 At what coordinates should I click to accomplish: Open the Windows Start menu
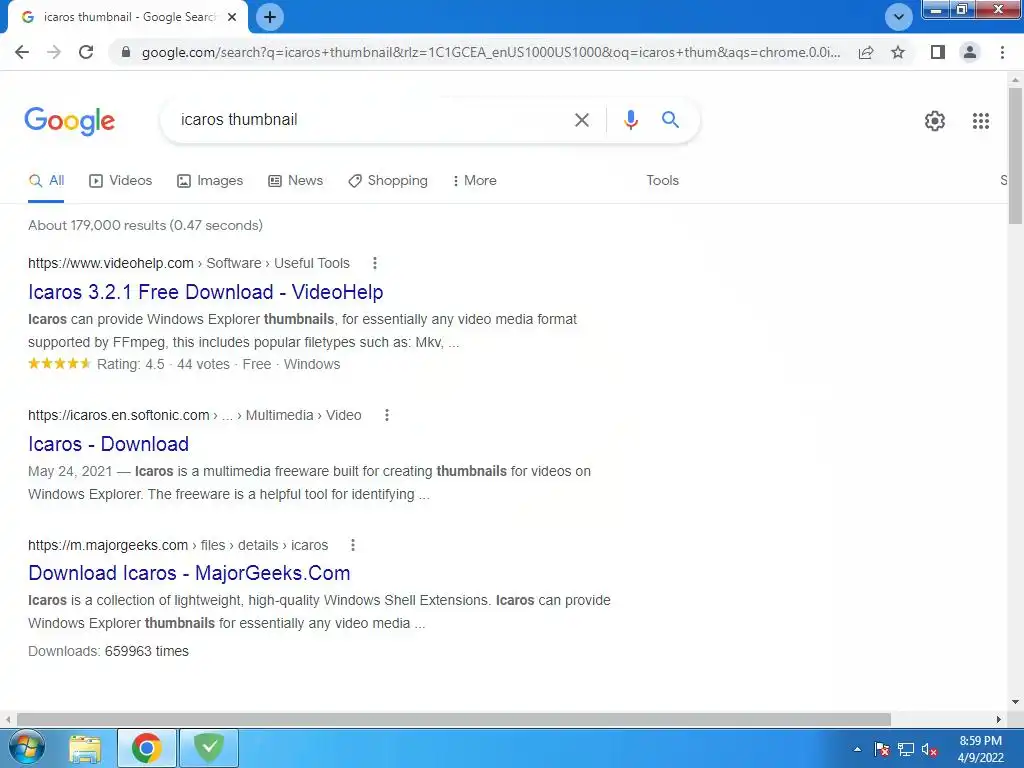pos(26,748)
